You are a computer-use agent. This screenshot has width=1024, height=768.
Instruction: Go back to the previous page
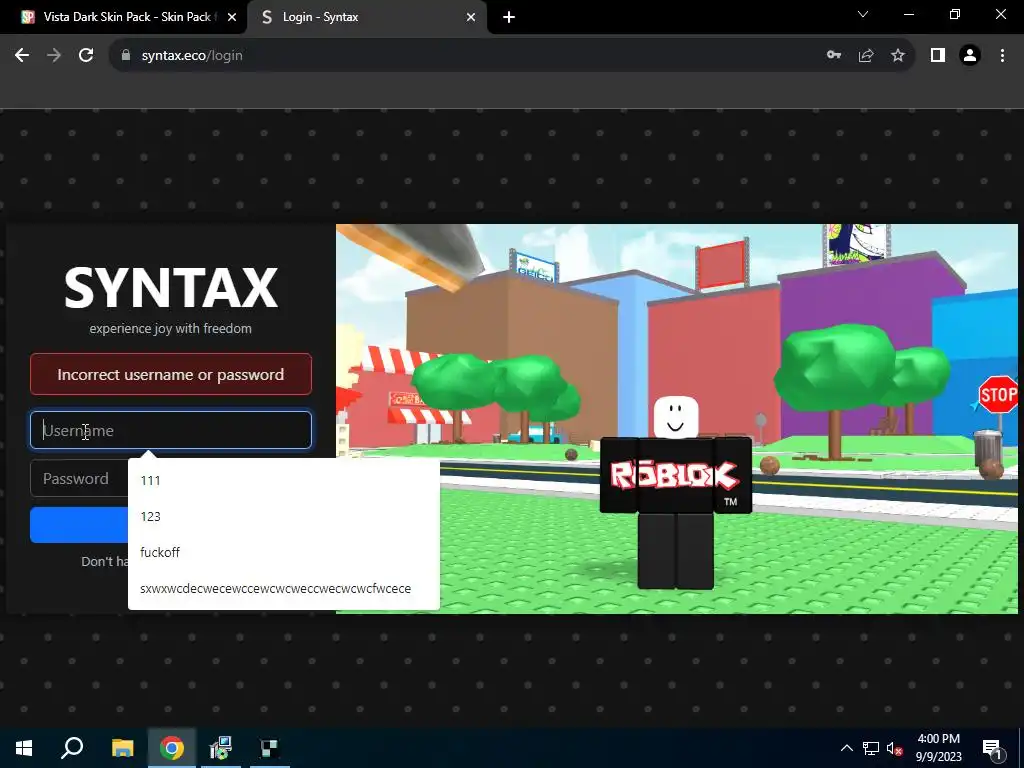point(22,56)
